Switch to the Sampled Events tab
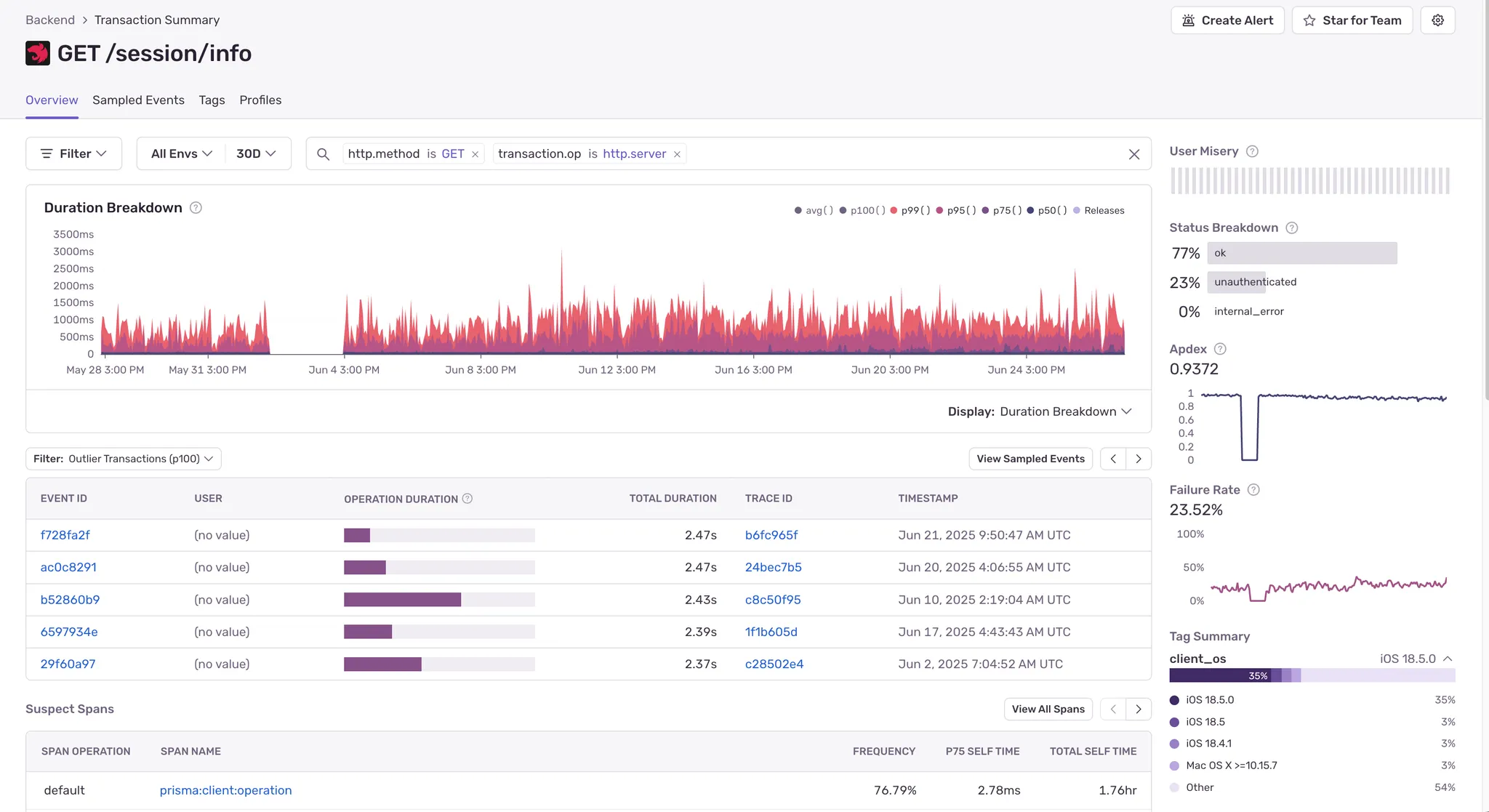The image size is (1489, 812). coord(138,100)
